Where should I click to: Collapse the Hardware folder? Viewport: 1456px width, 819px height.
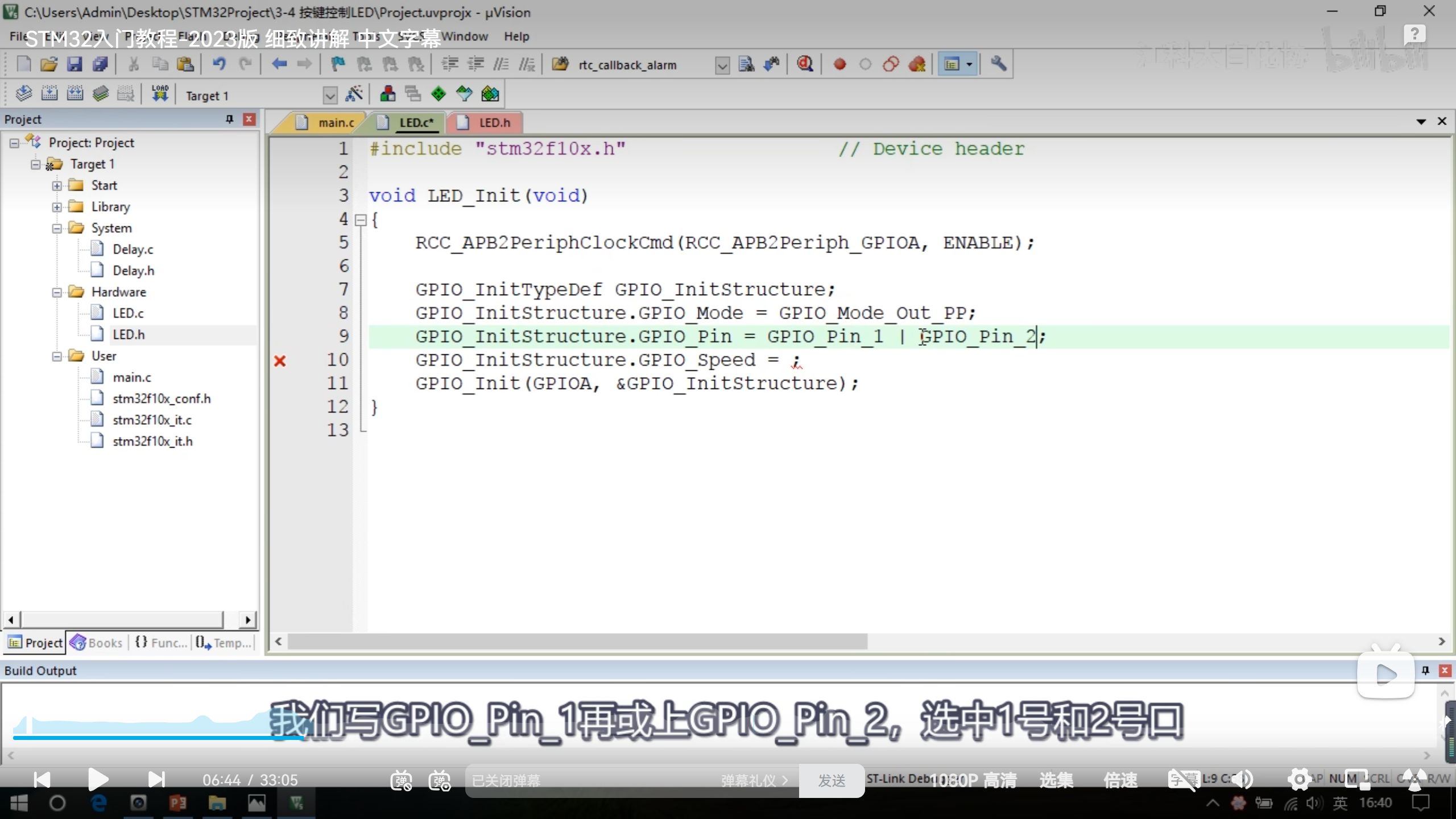tap(57, 292)
